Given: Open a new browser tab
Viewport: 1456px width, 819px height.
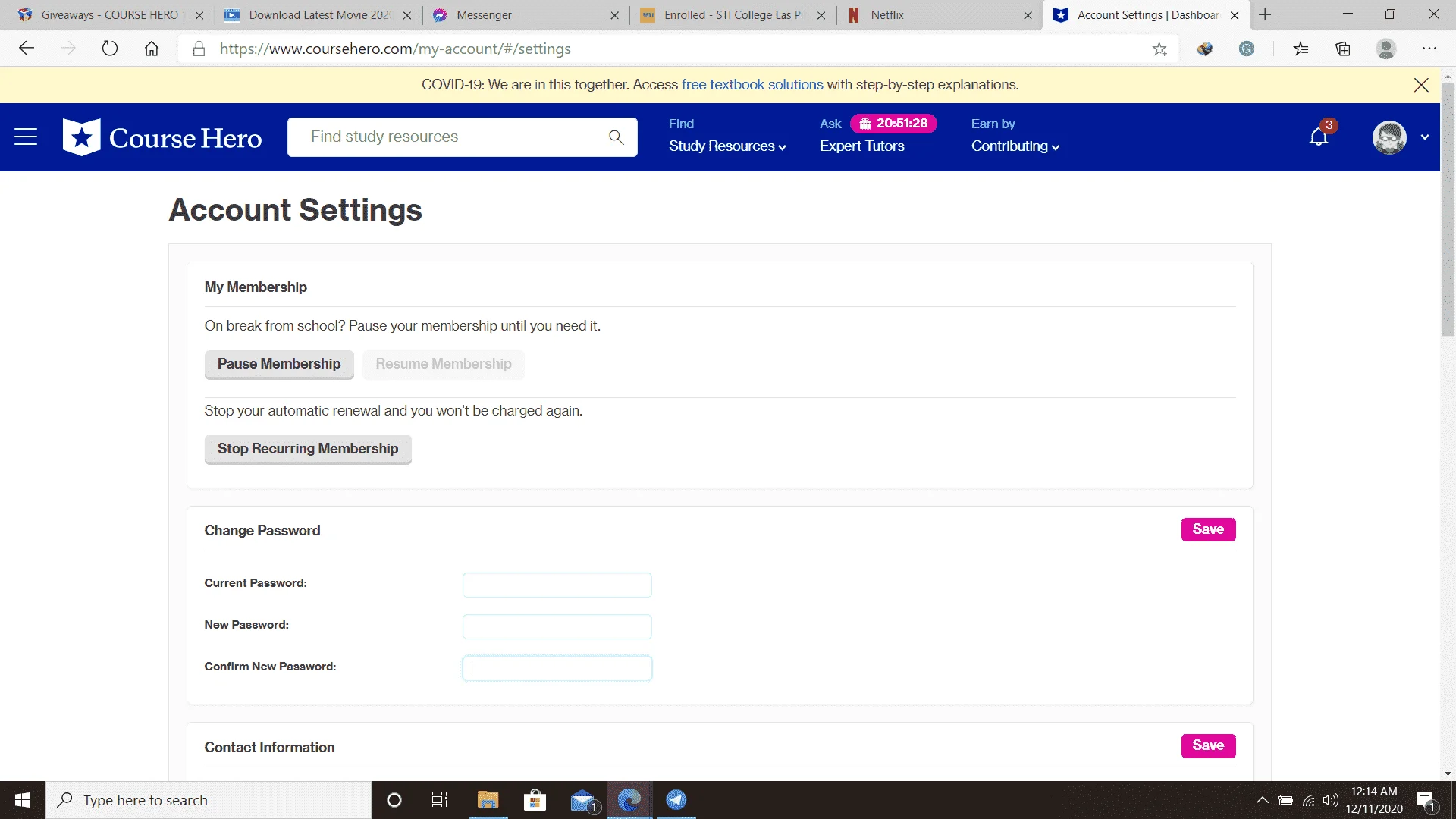Looking at the screenshot, I should 1265,15.
